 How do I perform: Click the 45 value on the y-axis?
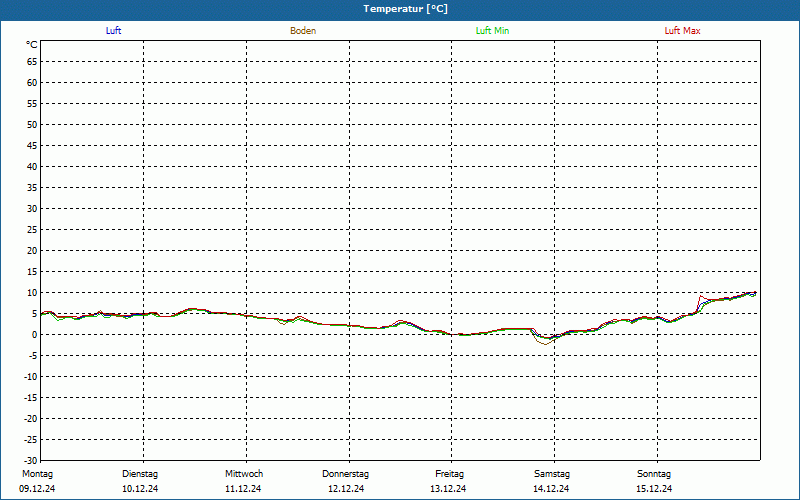tap(32, 145)
